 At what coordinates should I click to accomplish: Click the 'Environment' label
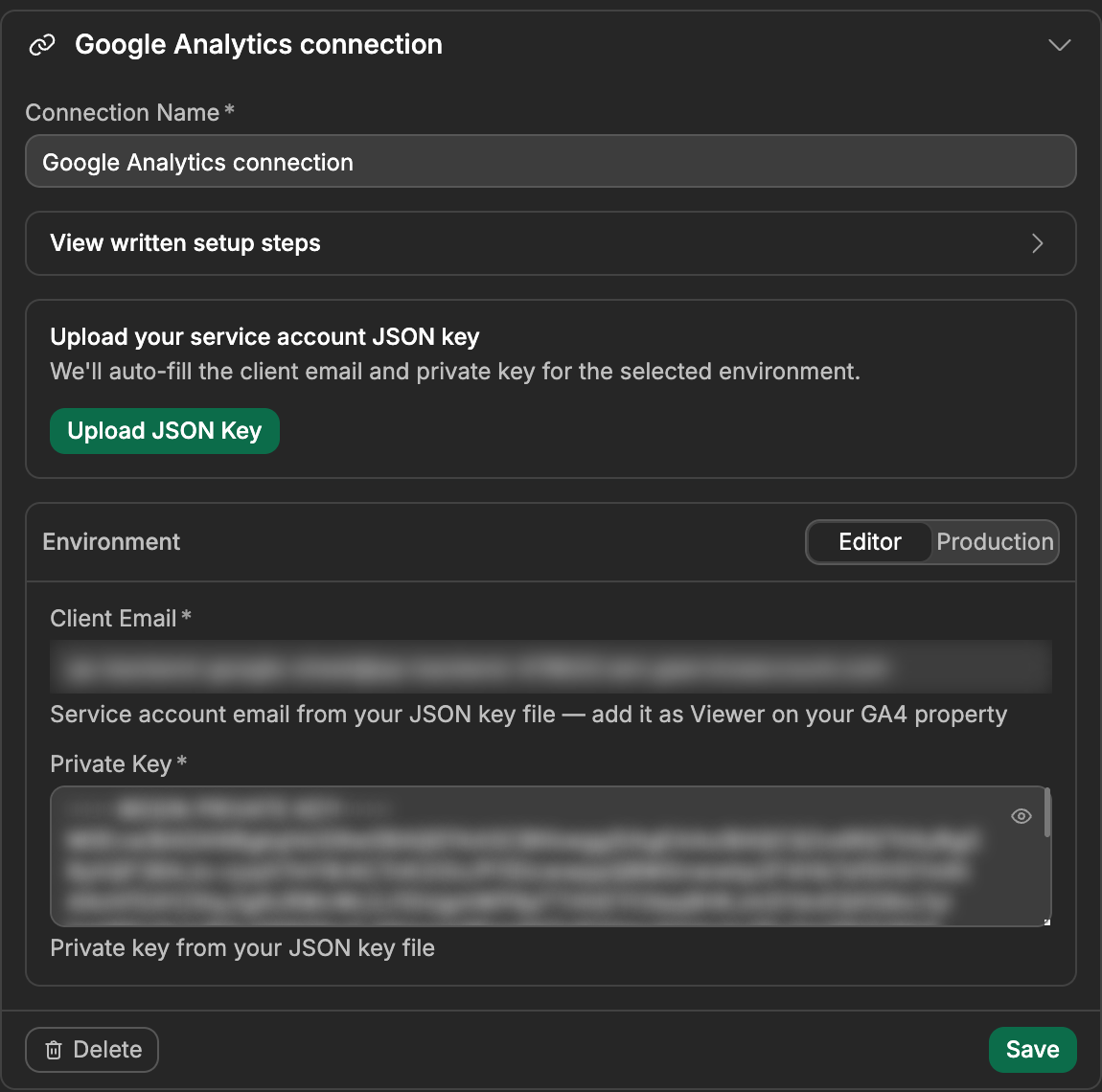[x=111, y=542]
